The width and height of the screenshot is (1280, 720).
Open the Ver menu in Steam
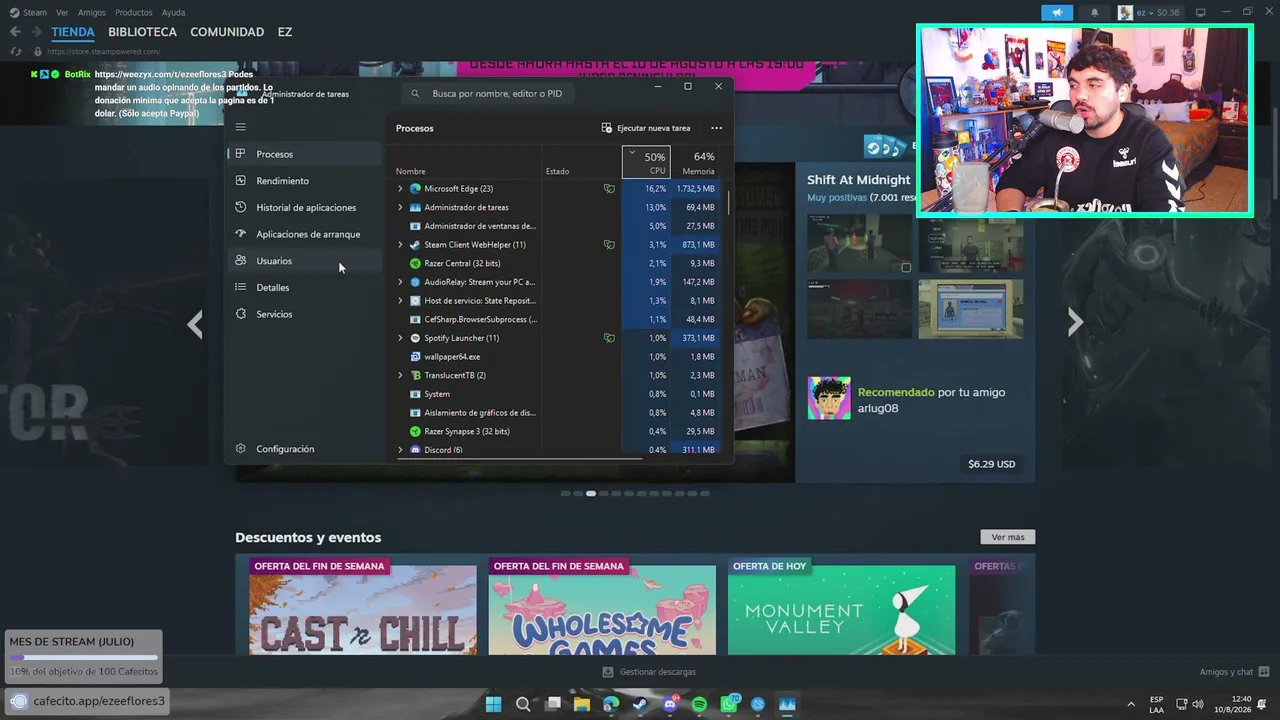tap(62, 12)
